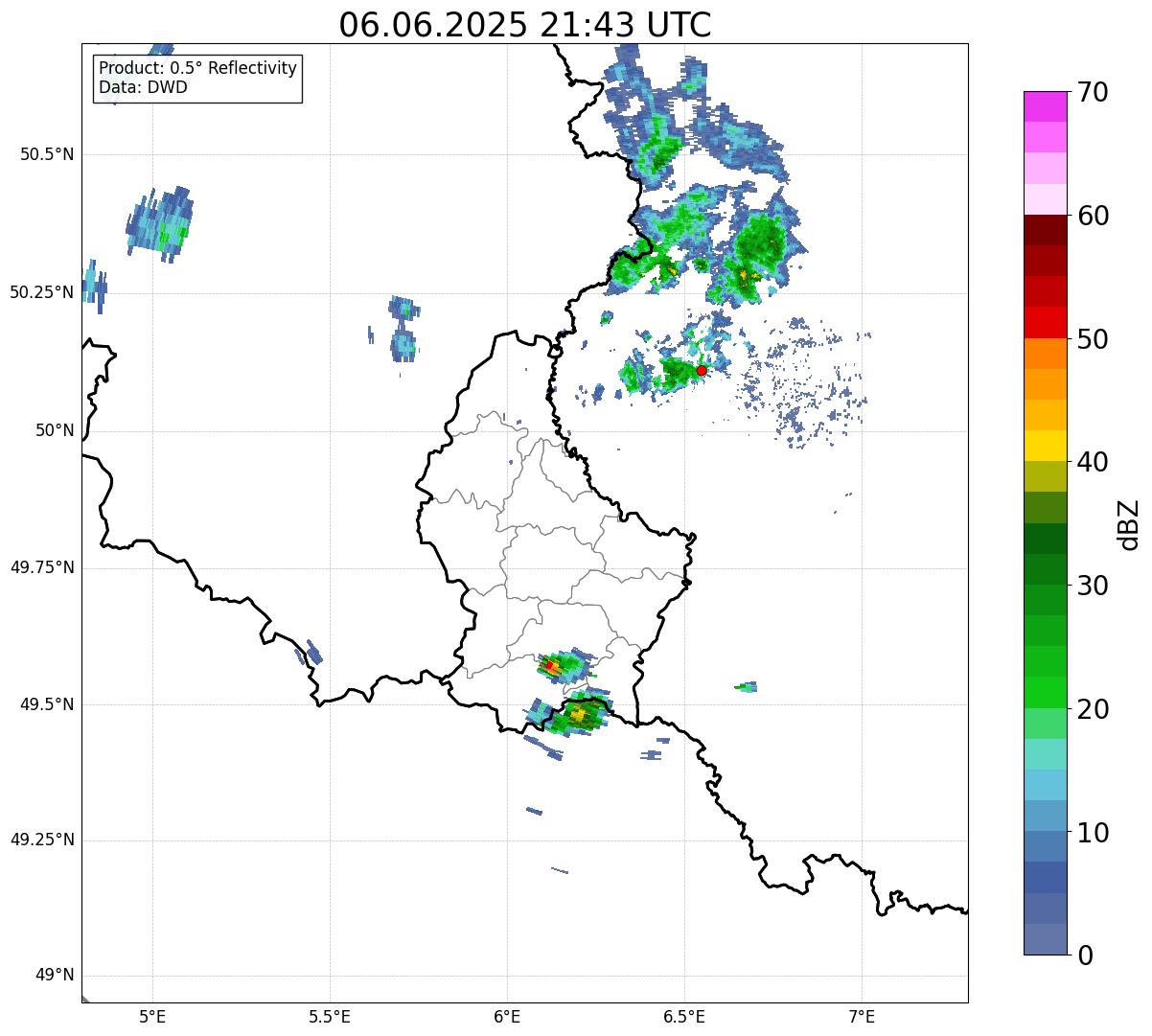Click the "49.5°N" latitude label
This screenshot has height=1036, width=1152.
coord(49,704)
